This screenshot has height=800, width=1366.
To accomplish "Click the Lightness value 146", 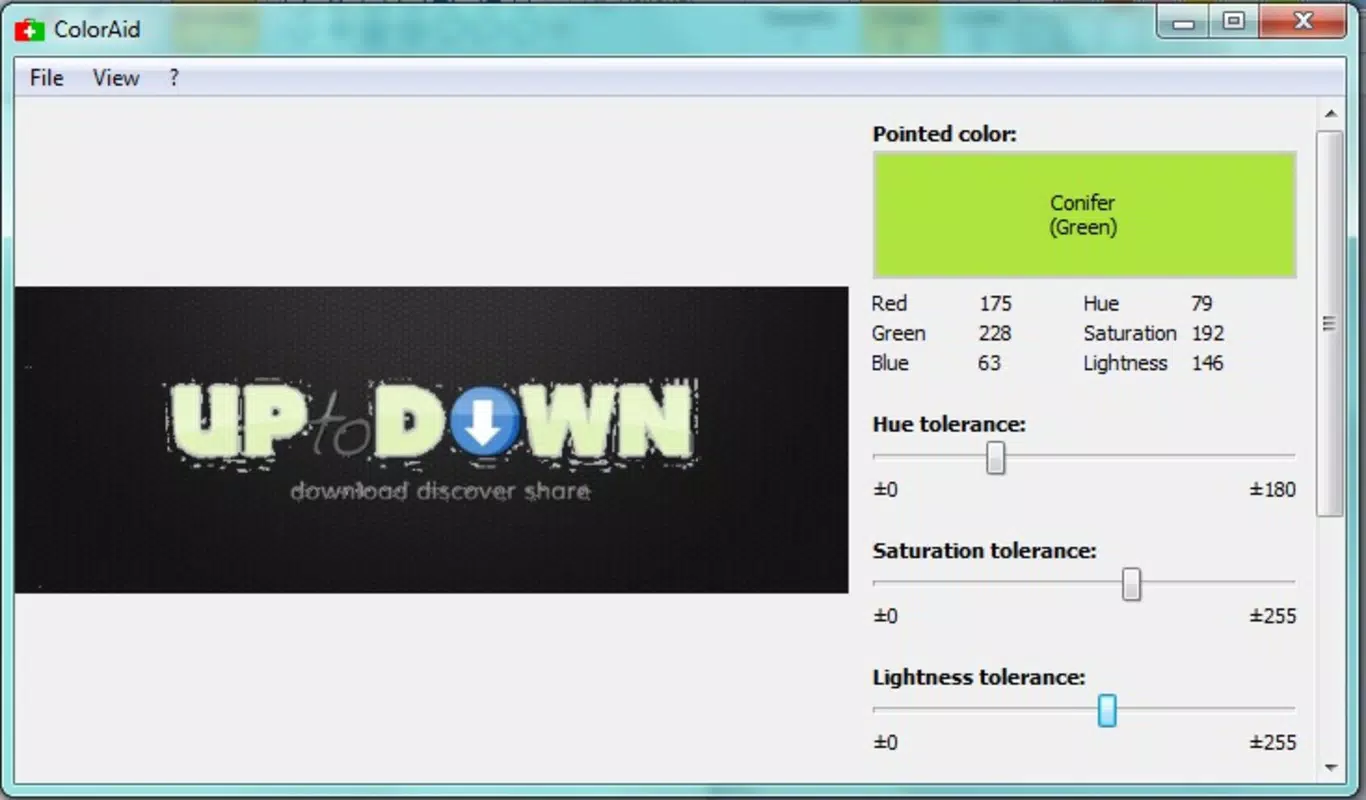I will pyautogui.click(x=1208, y=363).
